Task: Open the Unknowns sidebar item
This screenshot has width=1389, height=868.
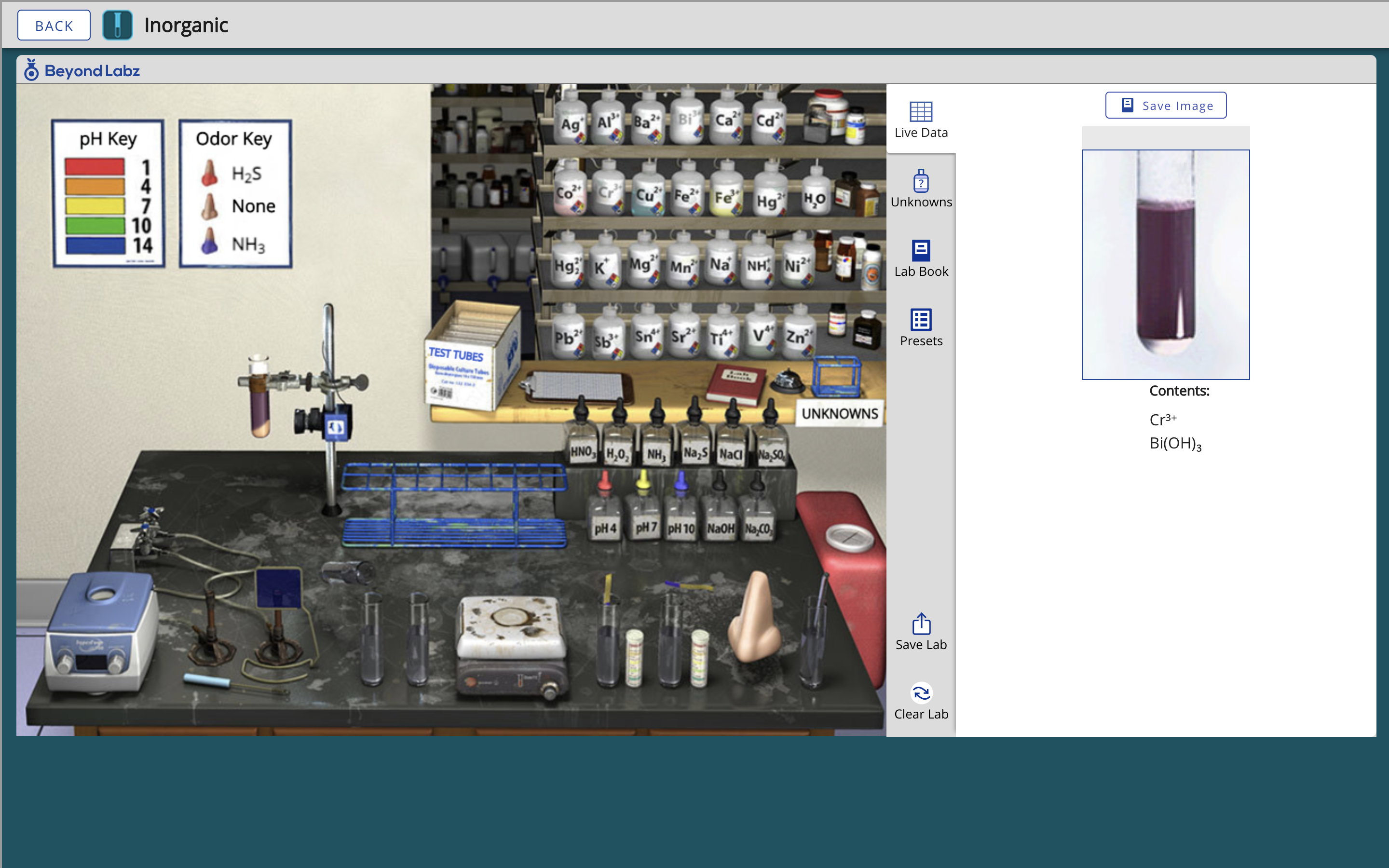Action: coord(921,189)
